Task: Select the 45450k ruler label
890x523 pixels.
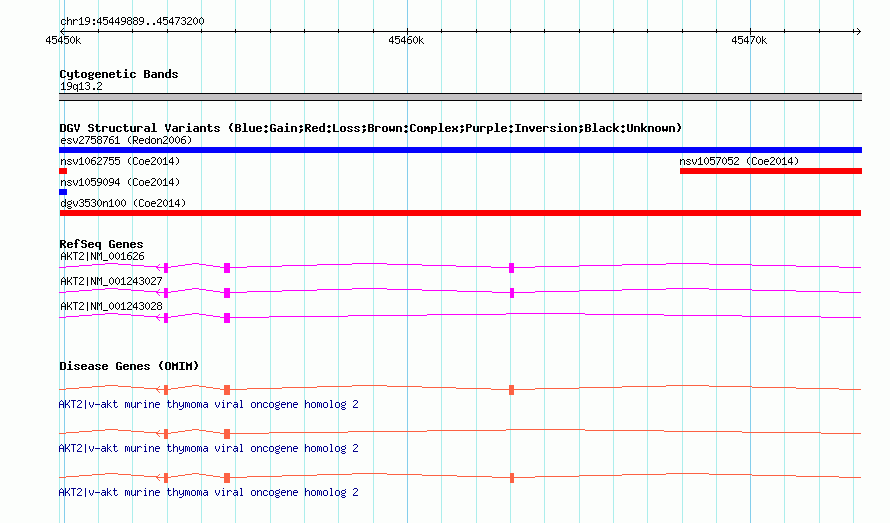Action: click(x=63, y=40)
